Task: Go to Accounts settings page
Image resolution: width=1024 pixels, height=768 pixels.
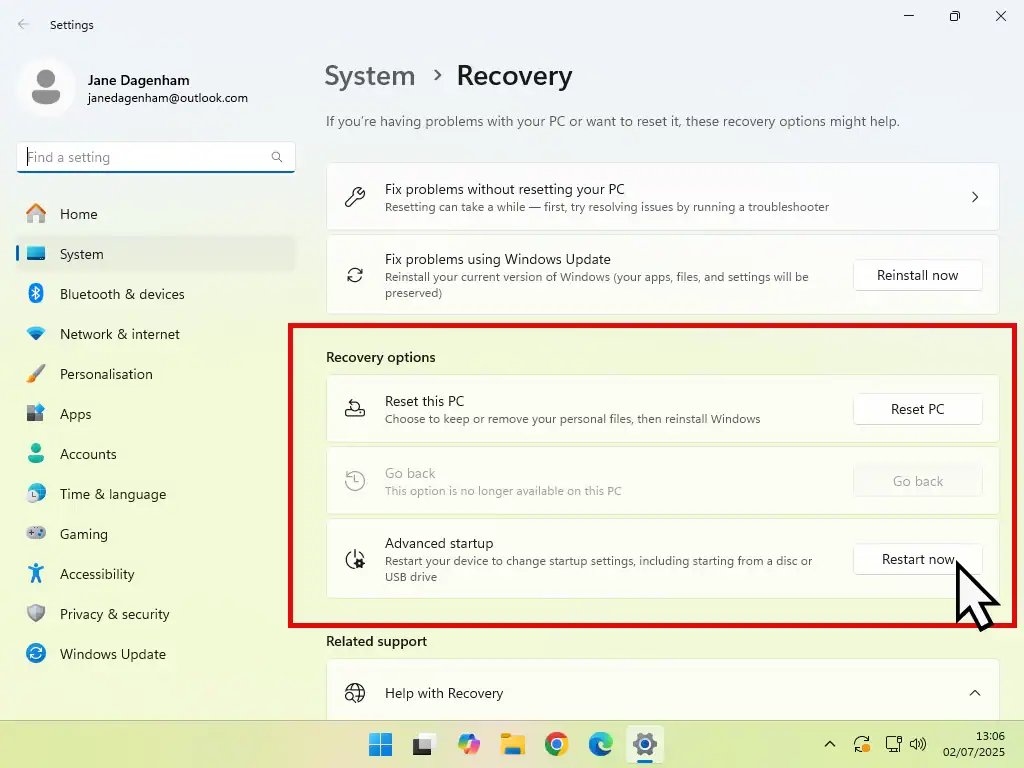Action: point(88,454)
